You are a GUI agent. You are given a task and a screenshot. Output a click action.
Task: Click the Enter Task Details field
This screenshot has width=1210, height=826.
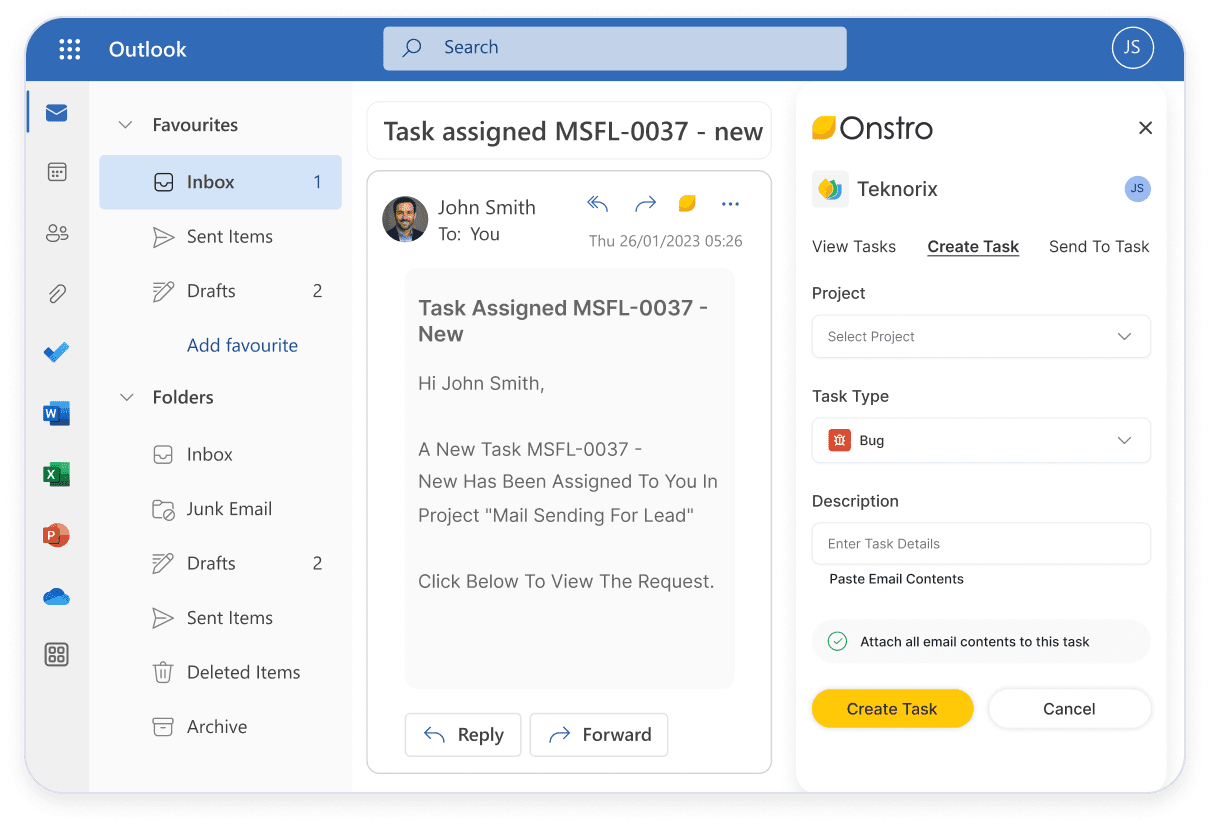point(981,543)
